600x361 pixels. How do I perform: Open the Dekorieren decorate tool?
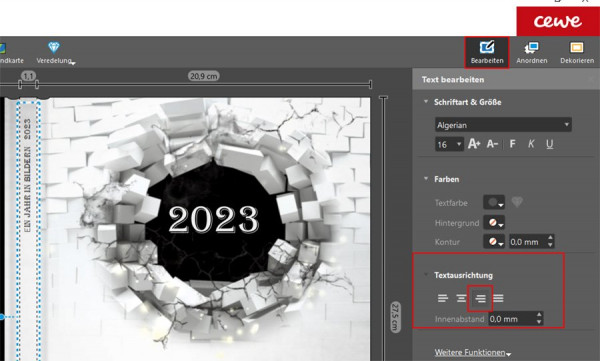pyautogui.click(x=577, y=52)
